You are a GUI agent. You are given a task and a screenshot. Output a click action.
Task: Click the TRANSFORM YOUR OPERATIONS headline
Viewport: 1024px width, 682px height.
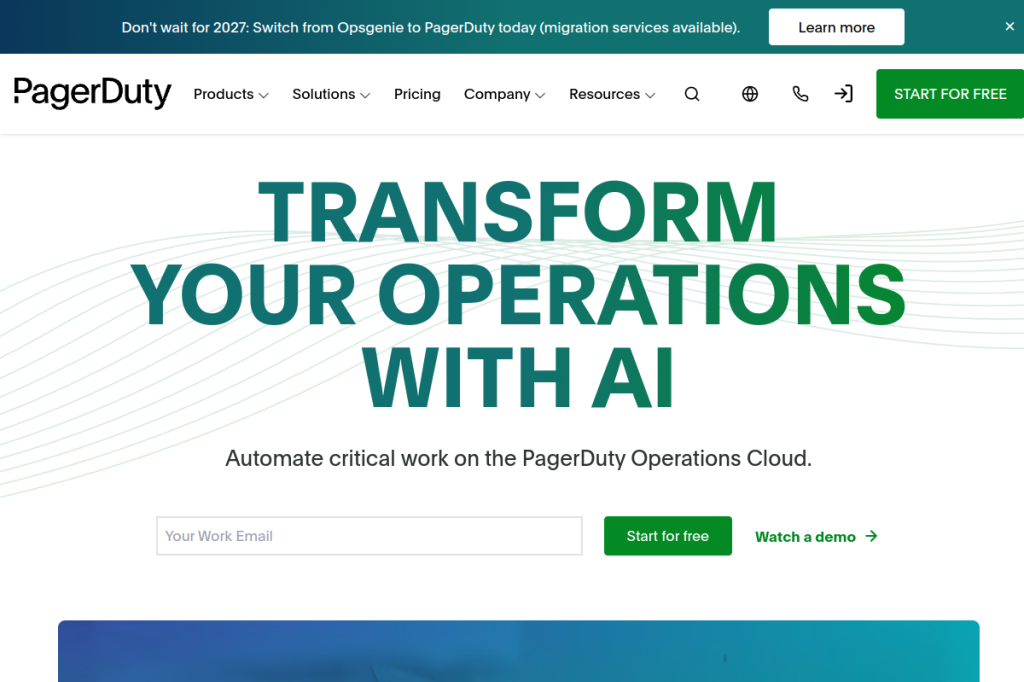coord(518,294)
